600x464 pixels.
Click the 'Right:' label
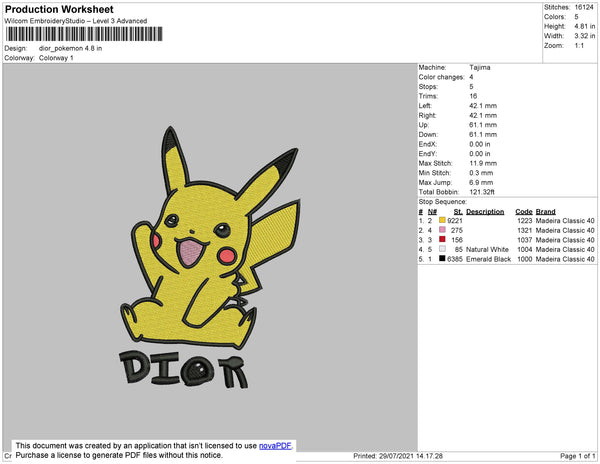427,116
